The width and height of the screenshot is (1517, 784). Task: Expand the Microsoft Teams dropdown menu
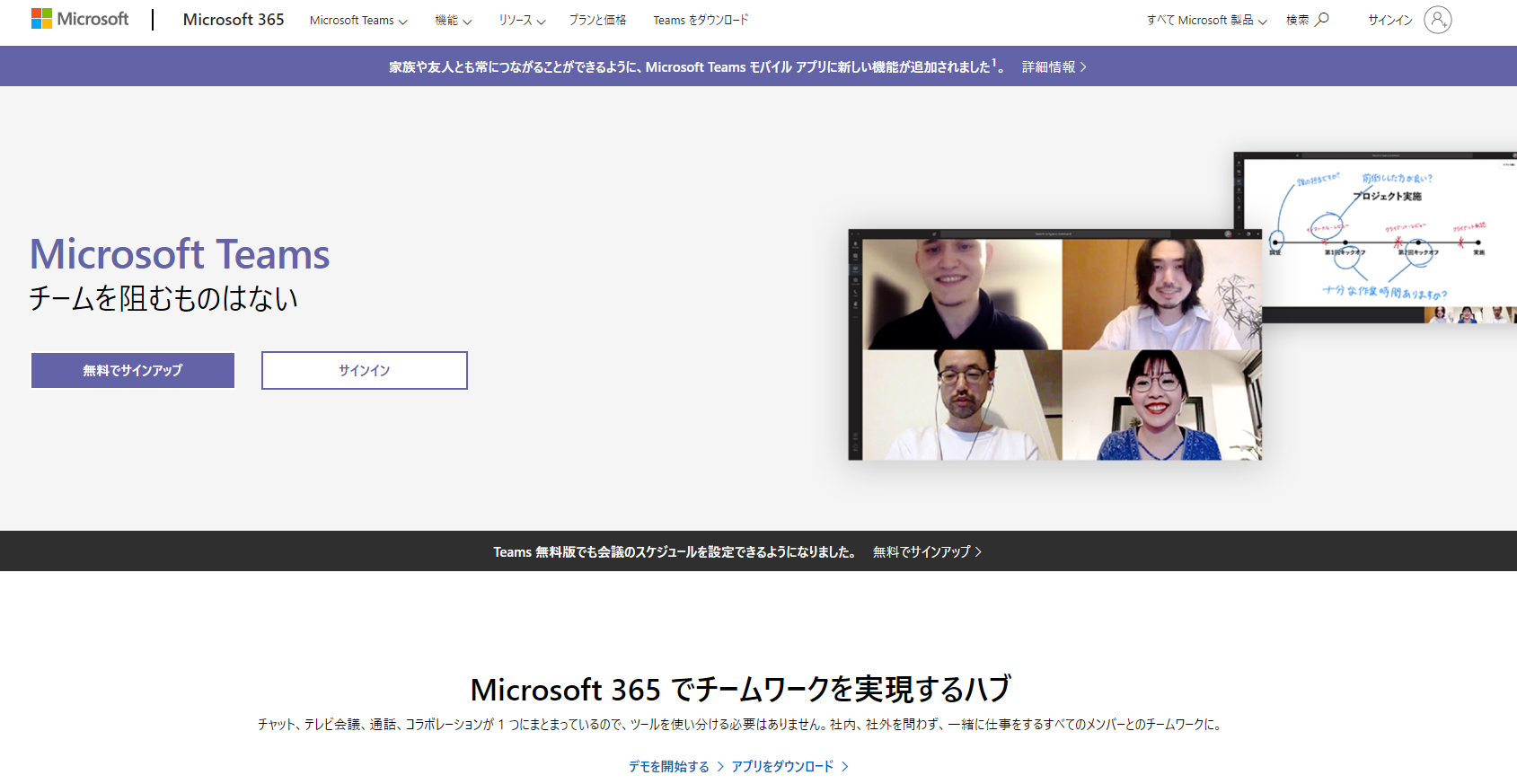tap(358, 21)
